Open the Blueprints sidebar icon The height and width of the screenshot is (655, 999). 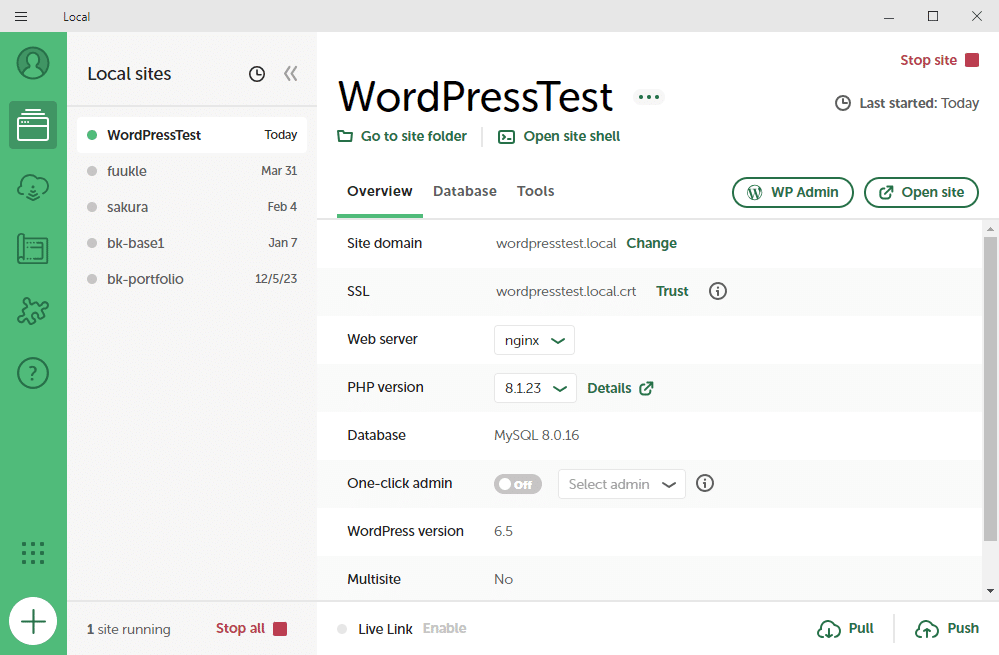click(x=33, y=249)
